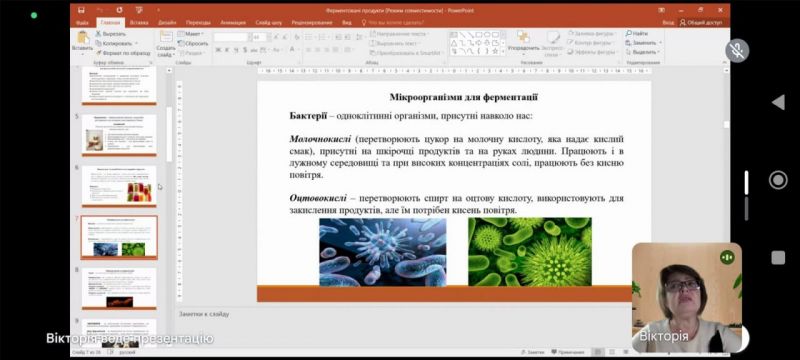Click Сбросить (Reset) in the slides group

(x=192, y=43)
